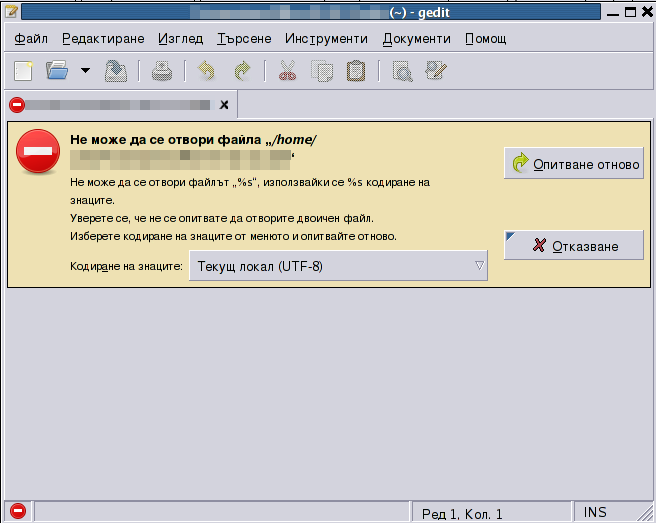The image size is (656, 523).
Task: Click the Undo arrow icon
Action: [x=206, y=71]
